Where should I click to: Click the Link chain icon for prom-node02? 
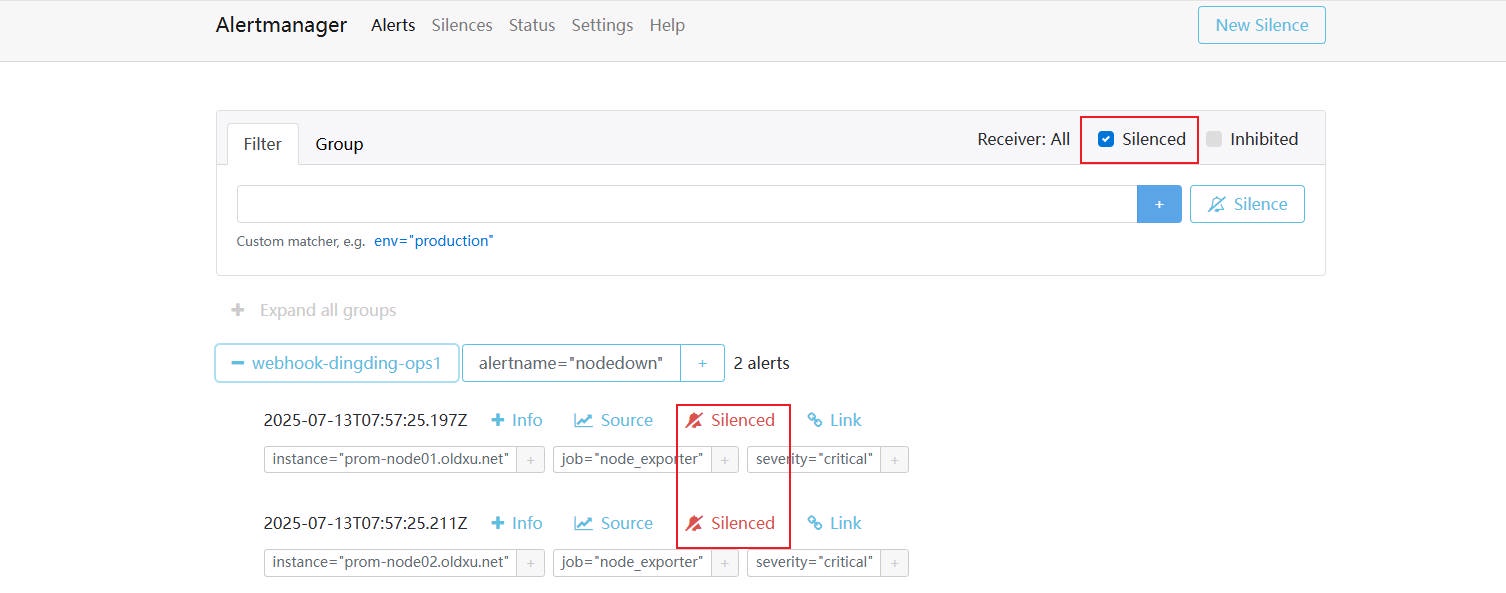pyautogui.click(x=815, y=524)
